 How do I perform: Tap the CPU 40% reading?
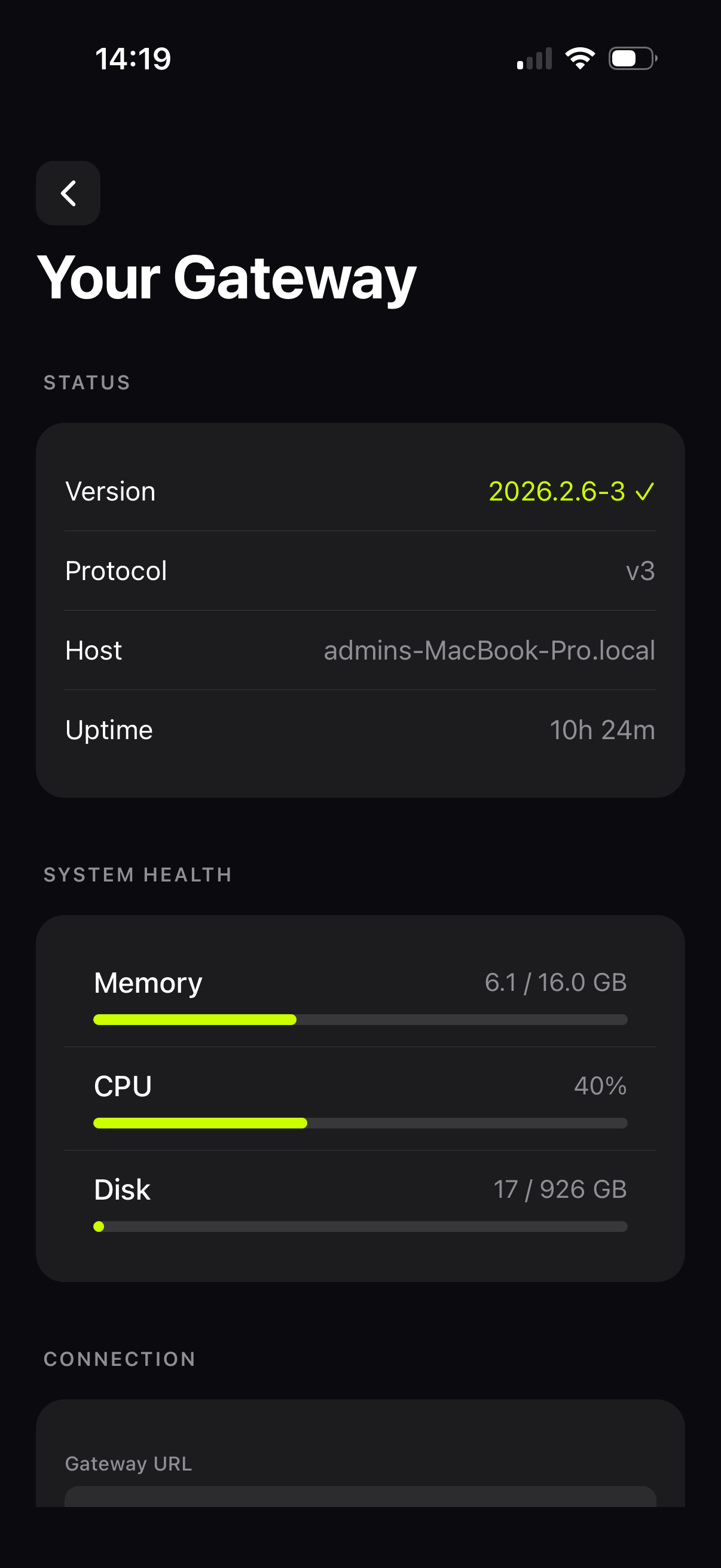pyautogui.click(x=600, y=1085)
